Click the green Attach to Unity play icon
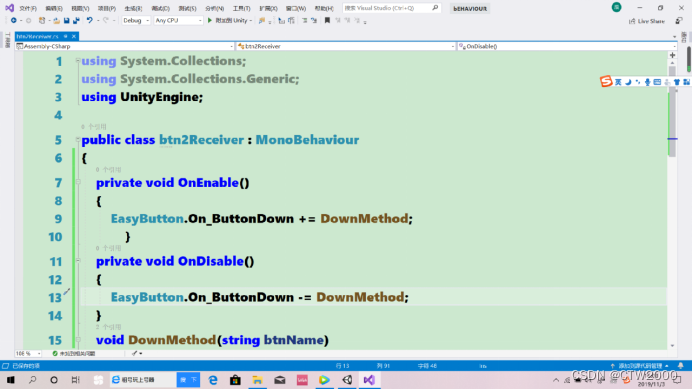Image resolution: width=693 pixels, height=390 pixels. (x=210, y=20)
